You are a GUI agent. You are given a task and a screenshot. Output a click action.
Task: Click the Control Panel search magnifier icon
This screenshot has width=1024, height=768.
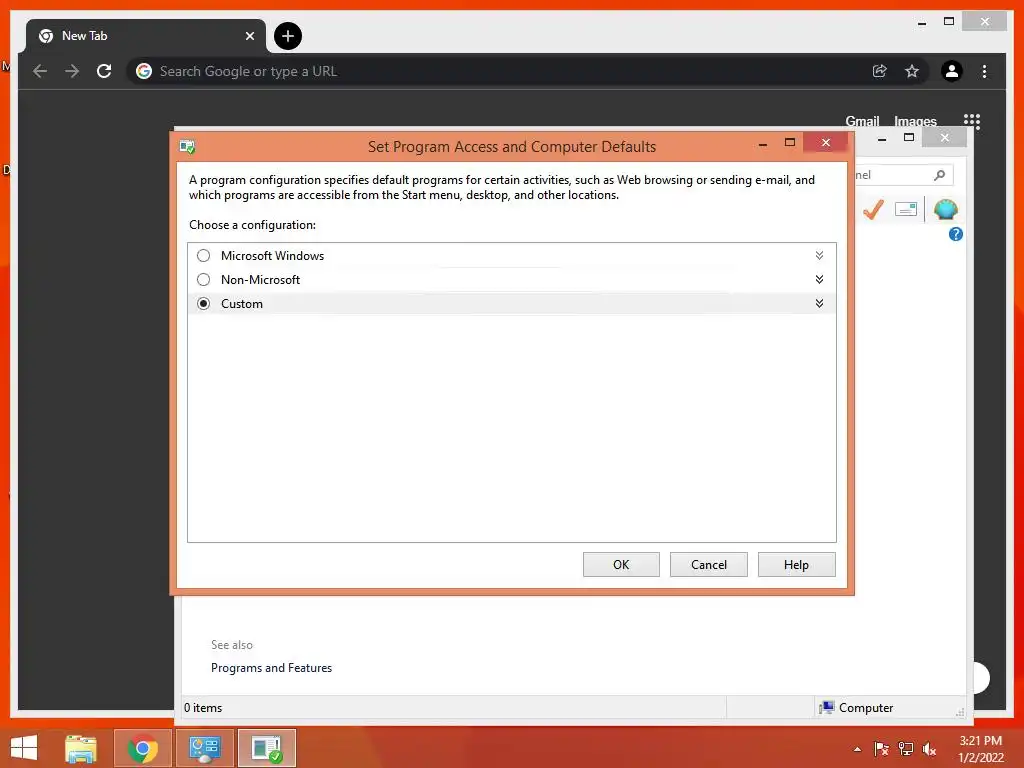[939, 175]
